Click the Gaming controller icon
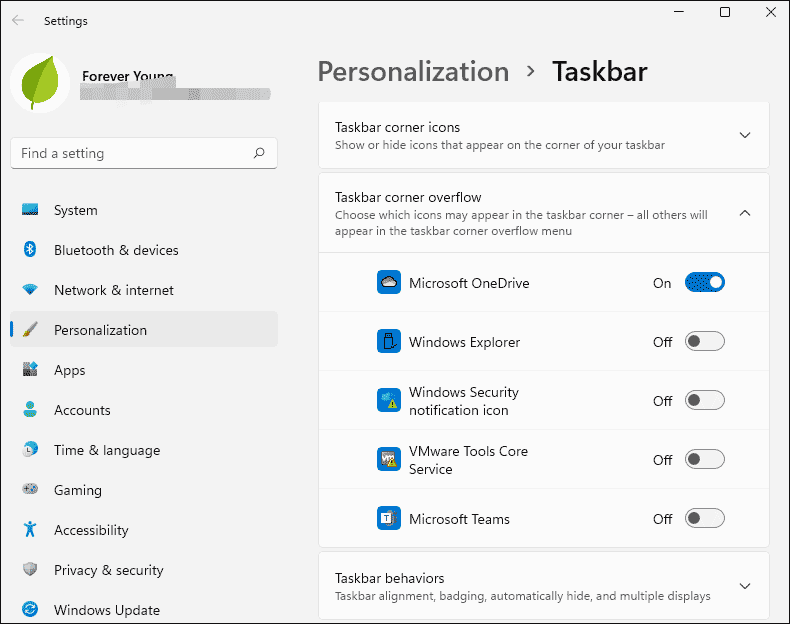The height and width of the screenshot is (624, 790). click(30, 489)
